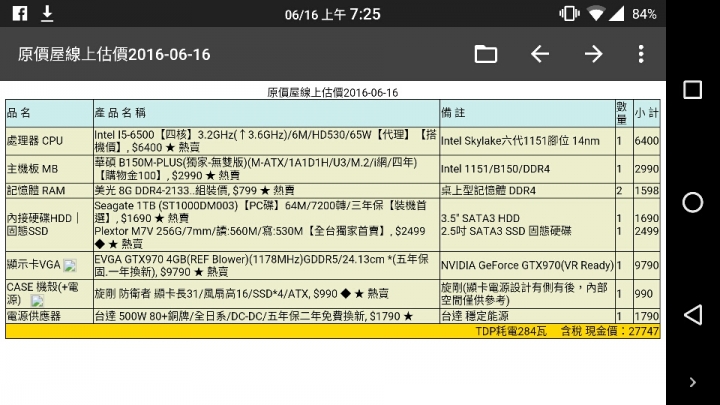Tap the 華碩 B150M-PLUS product description
Screen dimensions: 720x405
(256, 169)
